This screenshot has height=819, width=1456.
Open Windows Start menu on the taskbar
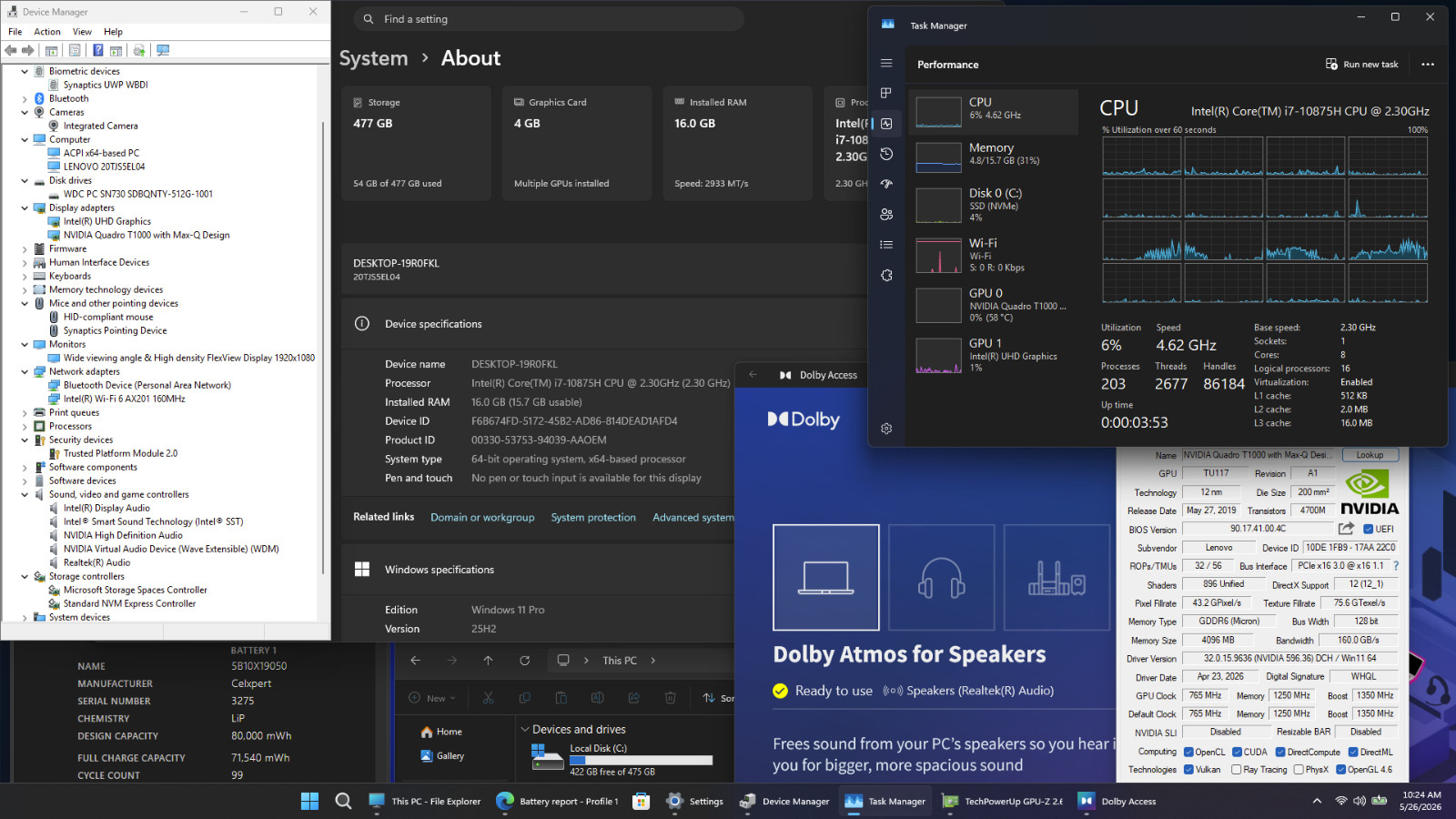309,801
